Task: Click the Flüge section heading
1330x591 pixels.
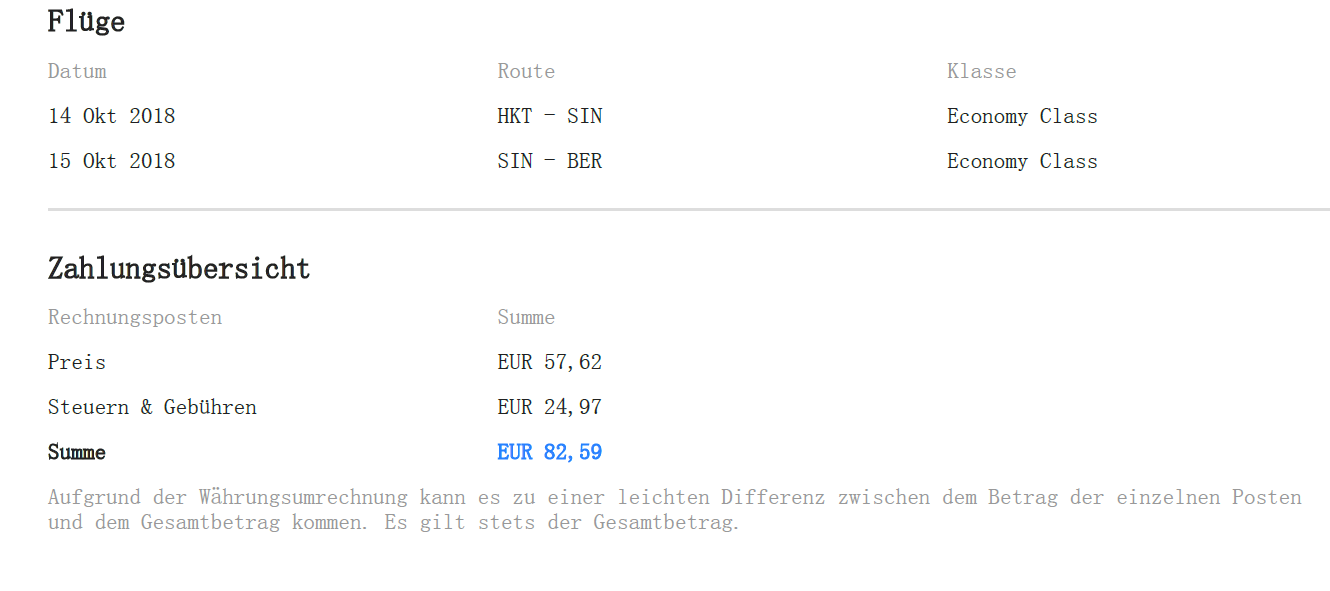Action: point(86,22)
